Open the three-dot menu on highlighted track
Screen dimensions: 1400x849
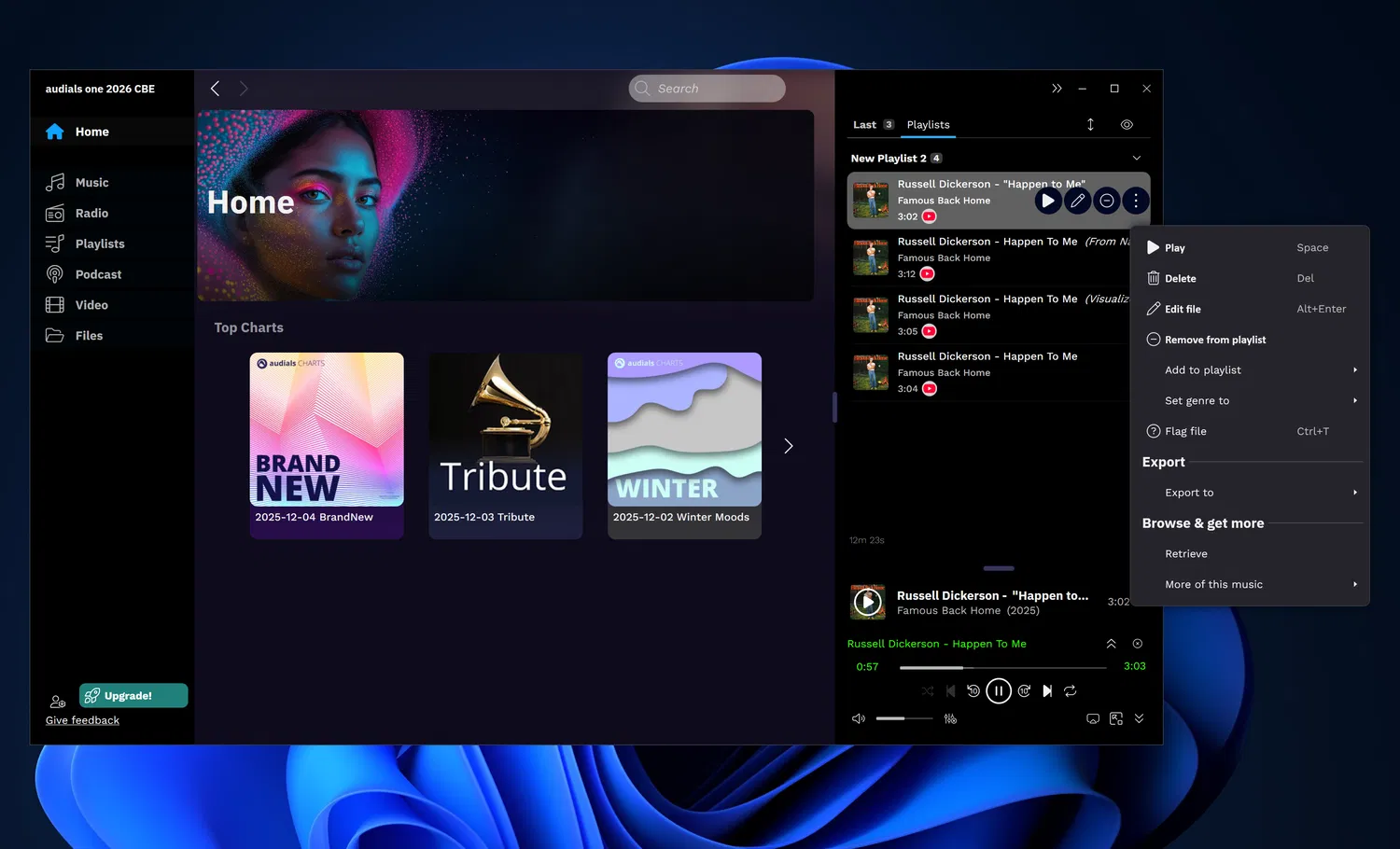pyautogui.click(x=1136, y=201)
